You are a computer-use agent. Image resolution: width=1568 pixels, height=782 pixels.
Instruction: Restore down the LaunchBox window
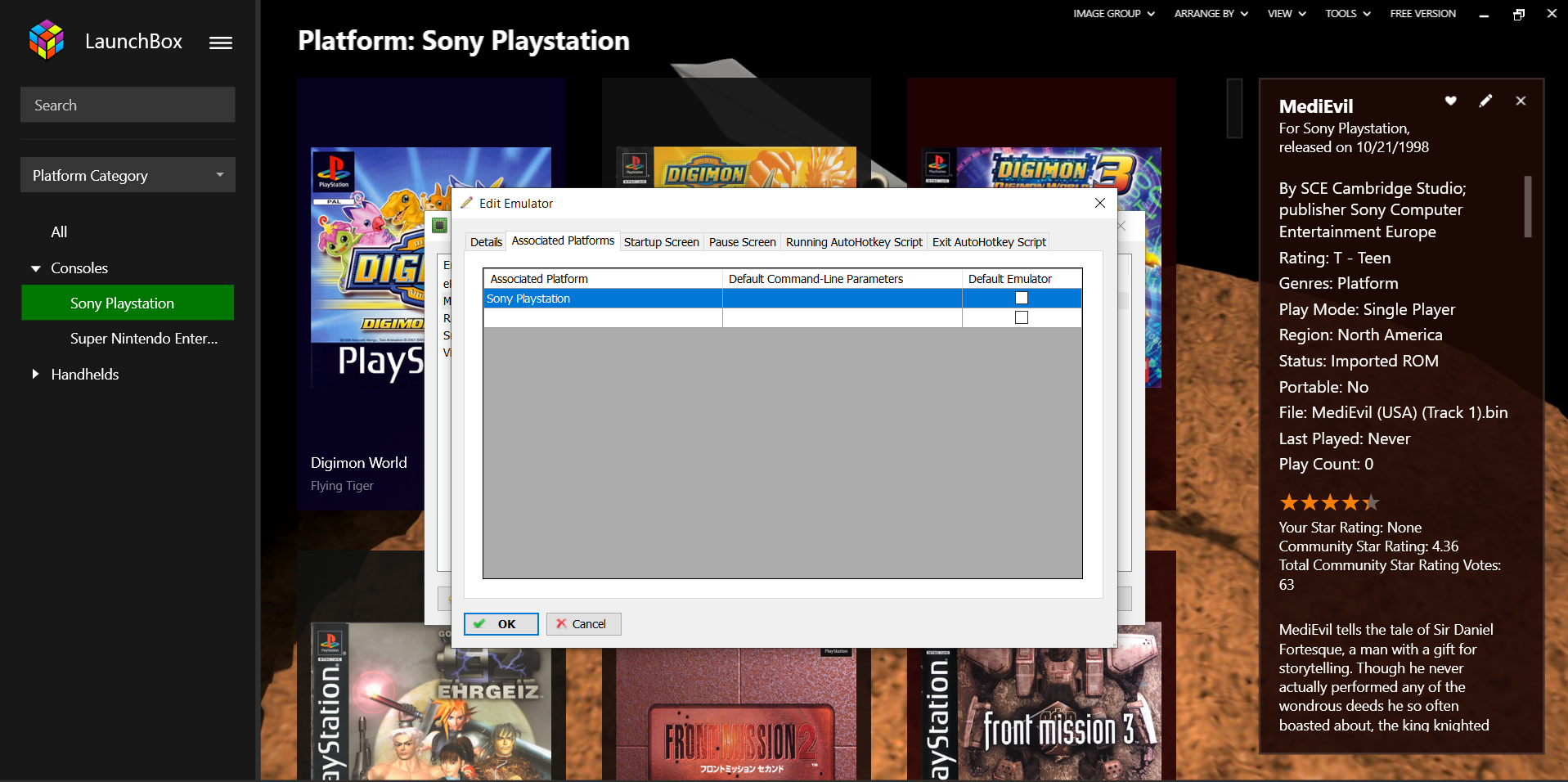[x=1519, y=14]
